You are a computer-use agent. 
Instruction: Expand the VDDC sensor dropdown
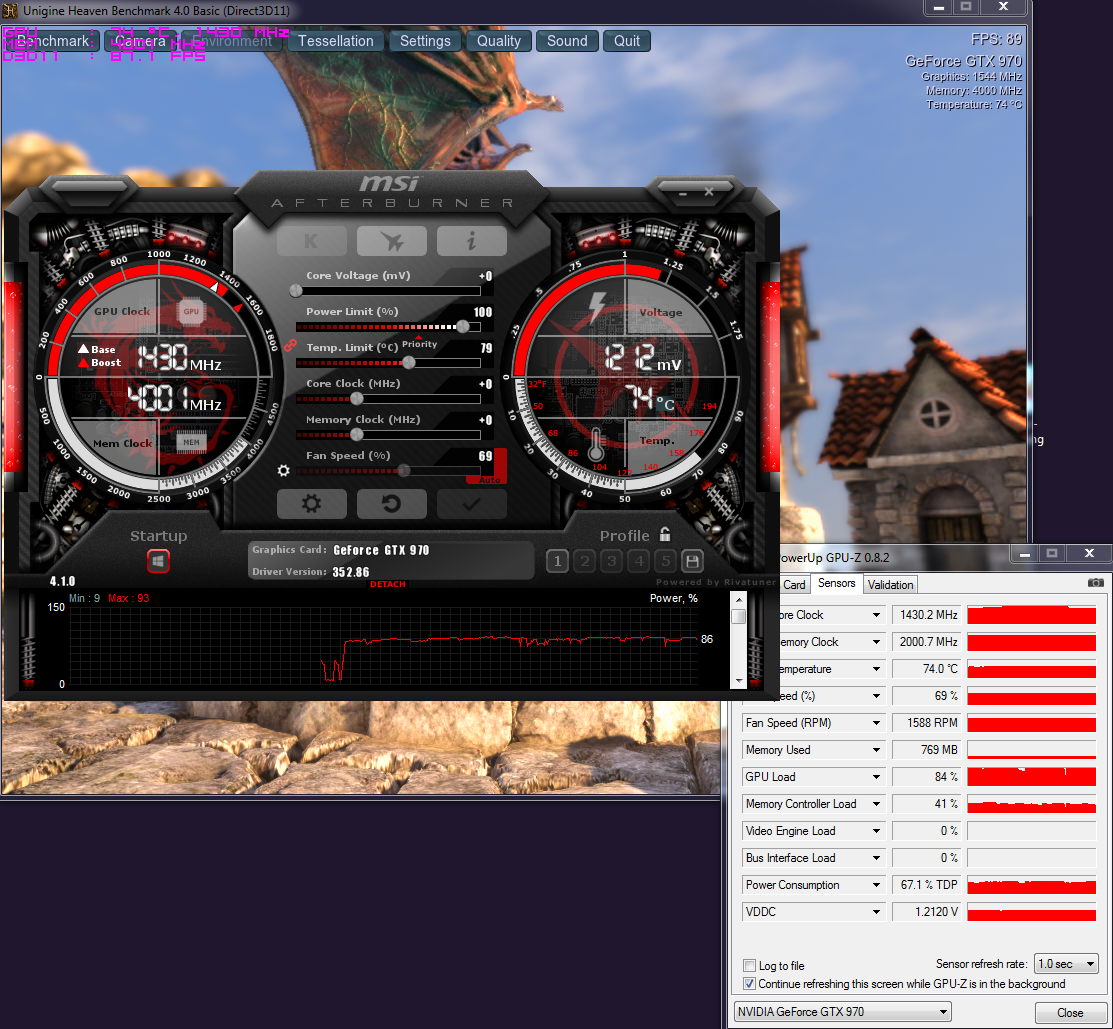click(877, 912)
